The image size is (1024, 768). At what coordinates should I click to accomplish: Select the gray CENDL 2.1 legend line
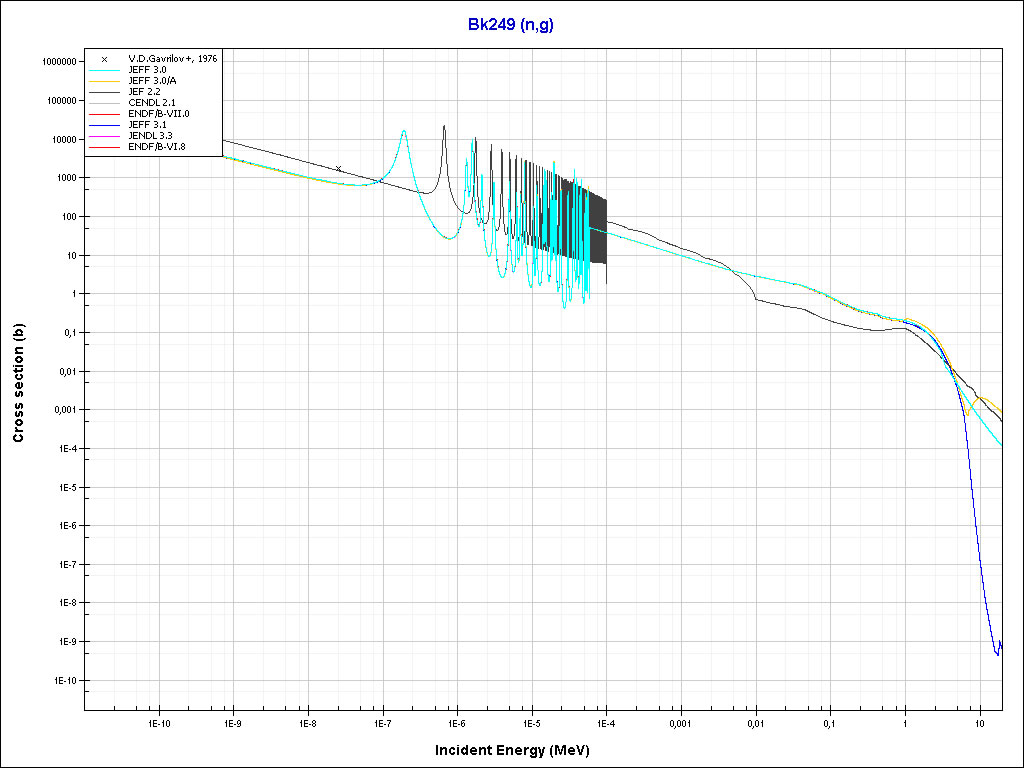pyautogui.click(x=104, y=103)
